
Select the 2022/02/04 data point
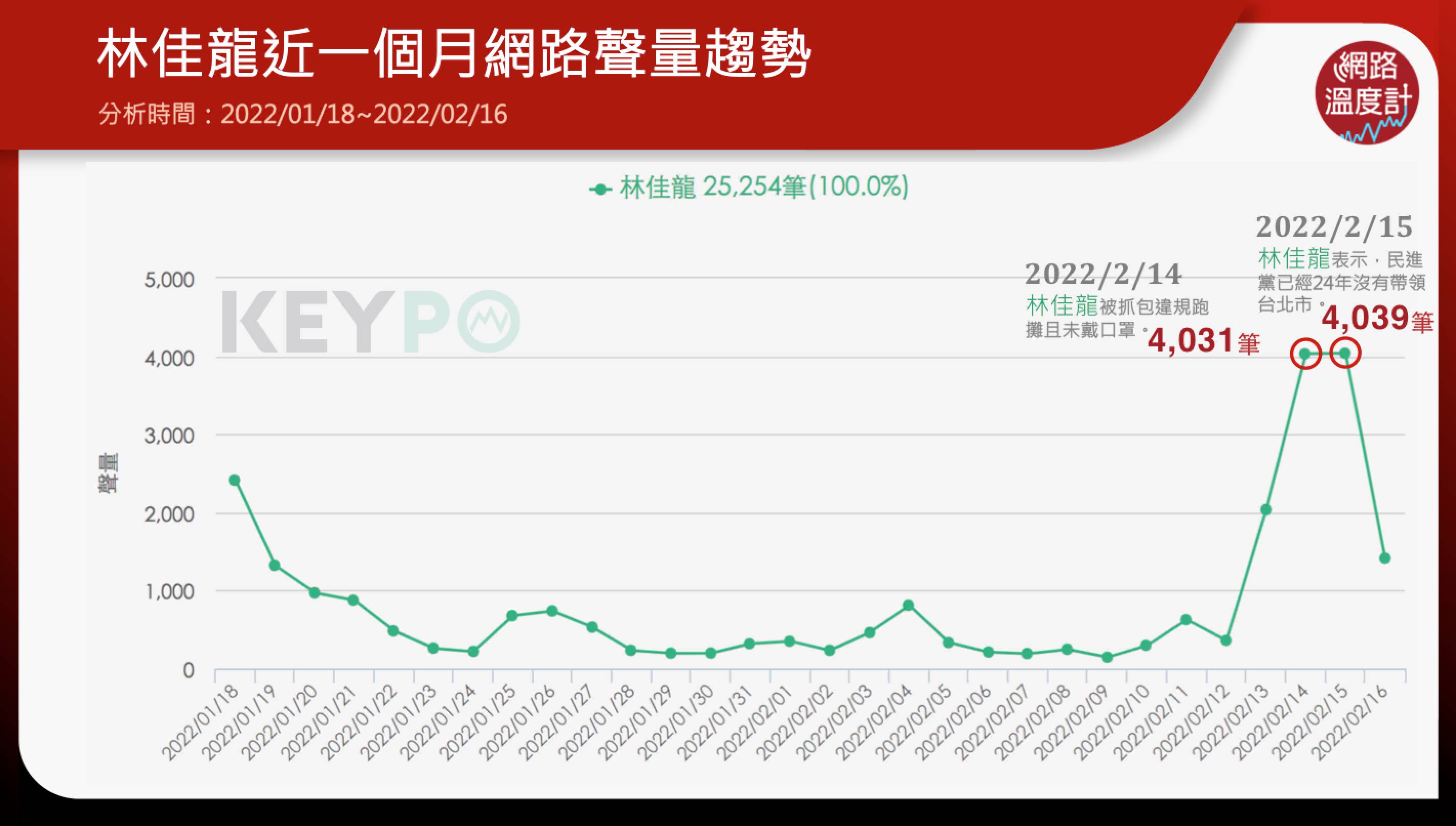coord(908,605)
